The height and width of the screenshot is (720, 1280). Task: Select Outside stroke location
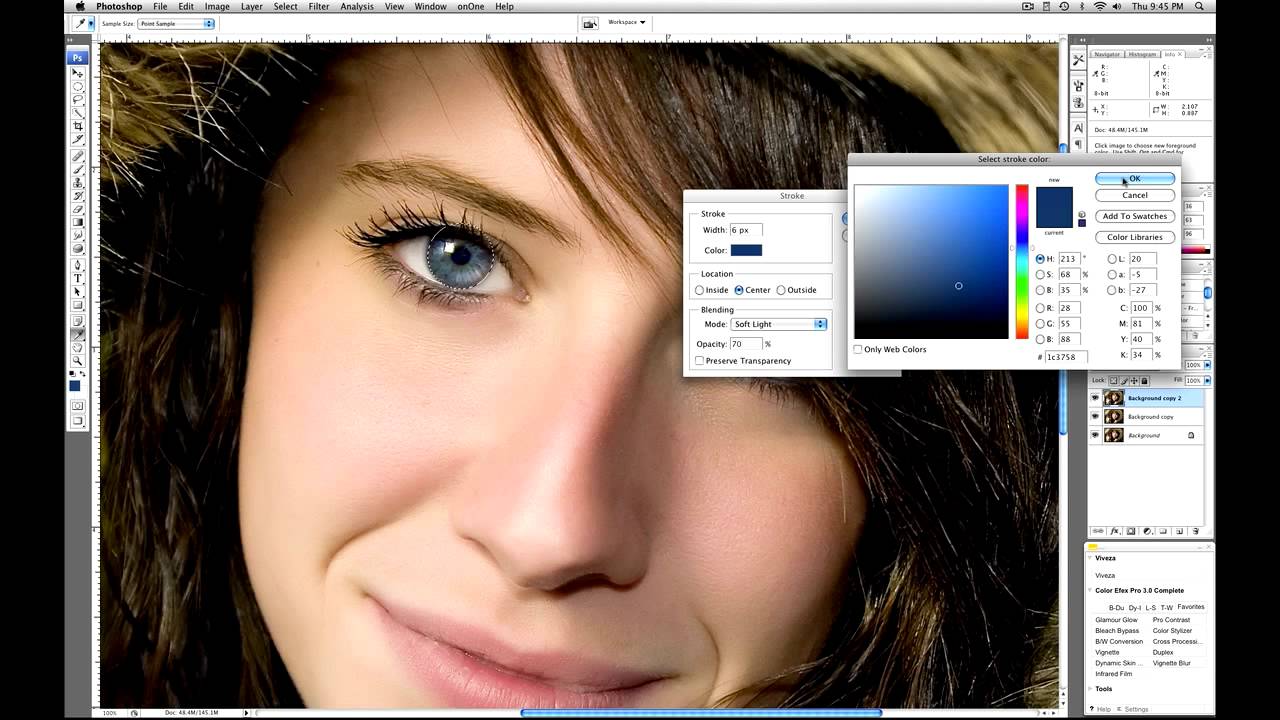[x=781, y=290]
